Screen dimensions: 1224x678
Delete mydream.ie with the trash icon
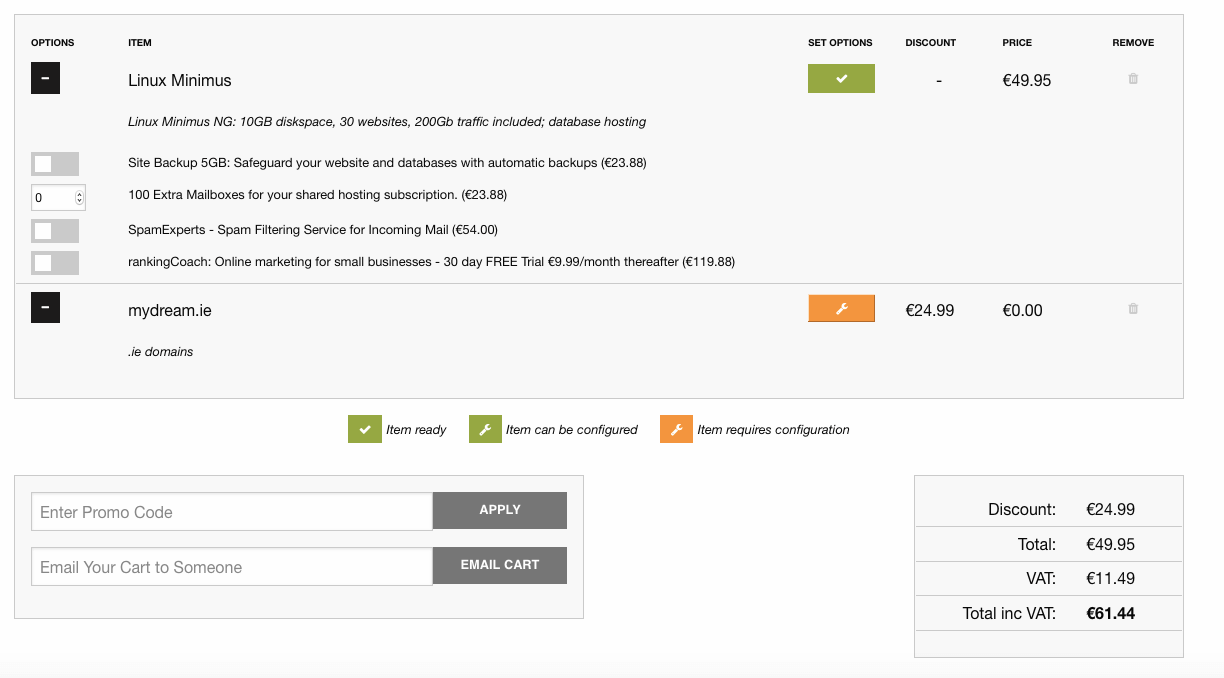coord(1133,309)
